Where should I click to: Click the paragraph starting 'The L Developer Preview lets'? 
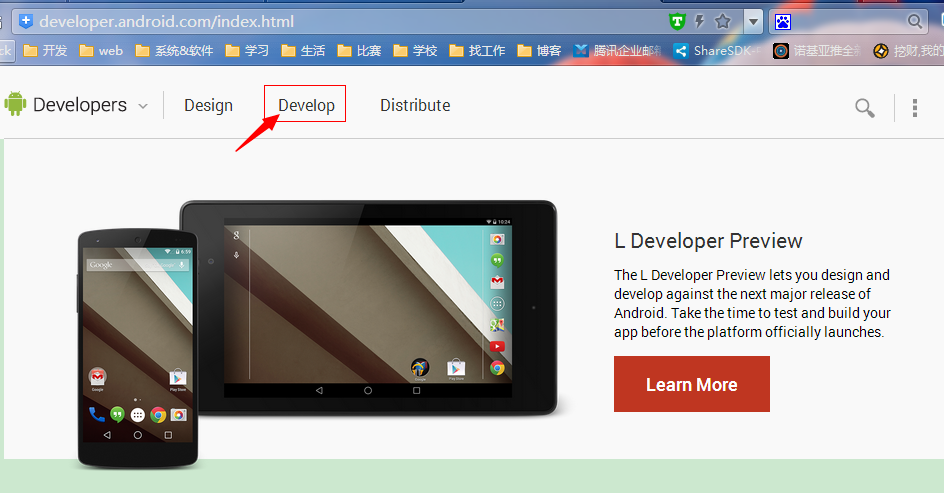pos(752,303)
